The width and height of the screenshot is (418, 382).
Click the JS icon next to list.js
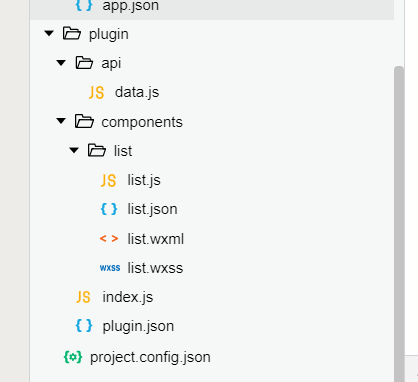tap(108, 180)
